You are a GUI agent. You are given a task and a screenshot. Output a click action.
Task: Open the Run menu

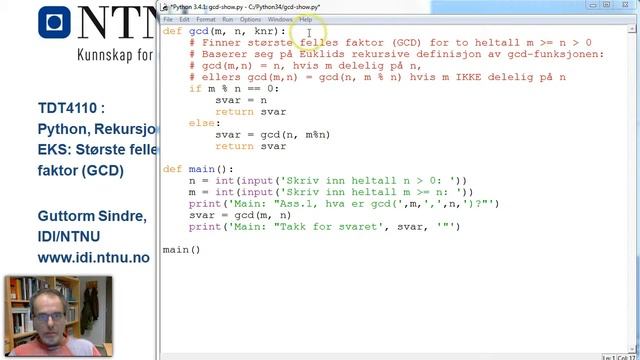pyautogui.click(x=227, y=19)
